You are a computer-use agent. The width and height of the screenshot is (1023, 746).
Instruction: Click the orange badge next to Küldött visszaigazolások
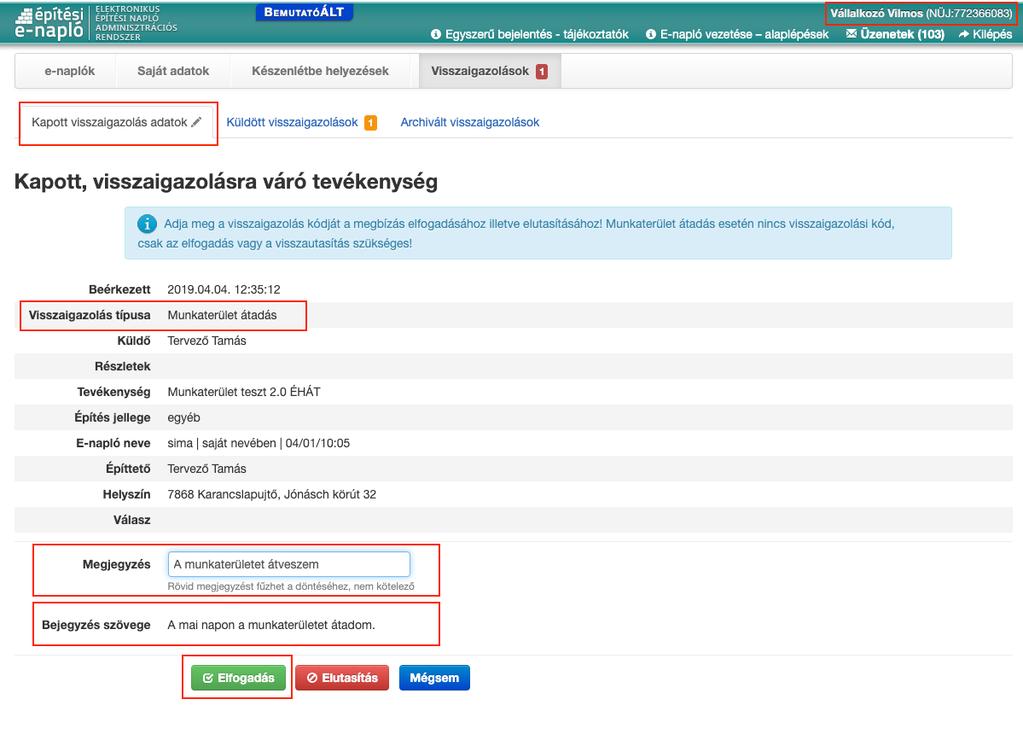[371, 122]
